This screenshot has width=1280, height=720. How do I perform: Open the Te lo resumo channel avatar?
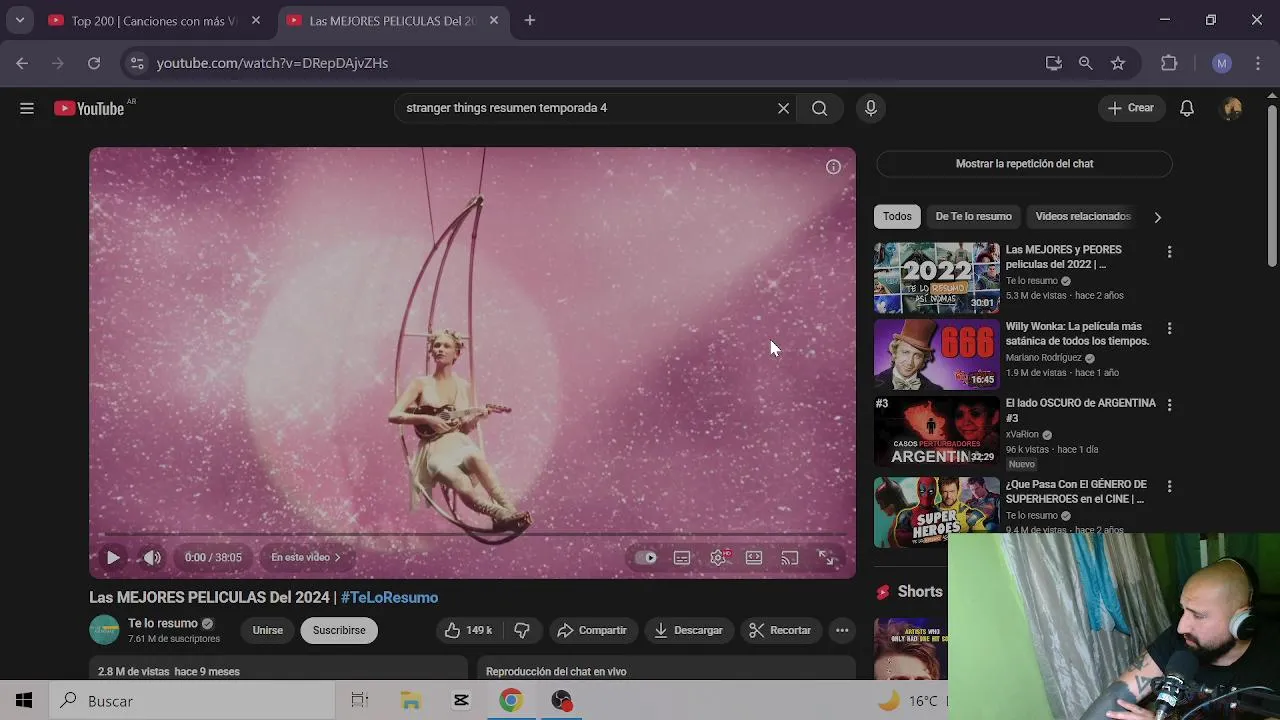pos(104,630)
